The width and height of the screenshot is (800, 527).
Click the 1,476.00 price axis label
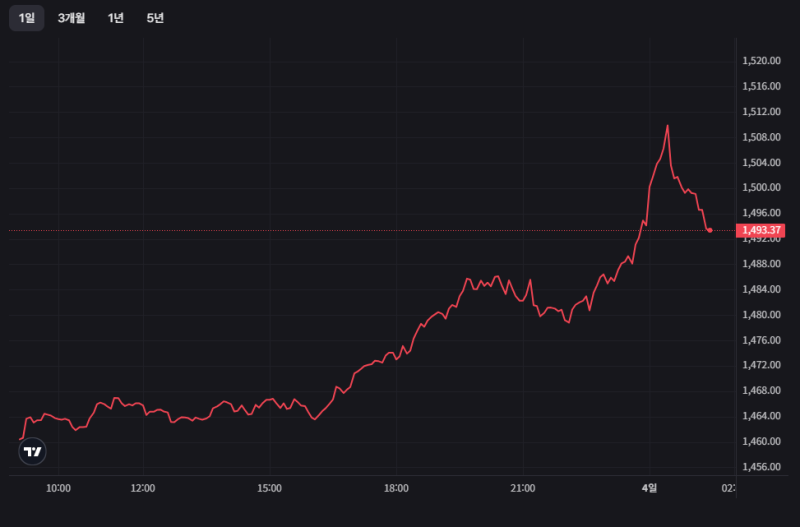(761, 340)
